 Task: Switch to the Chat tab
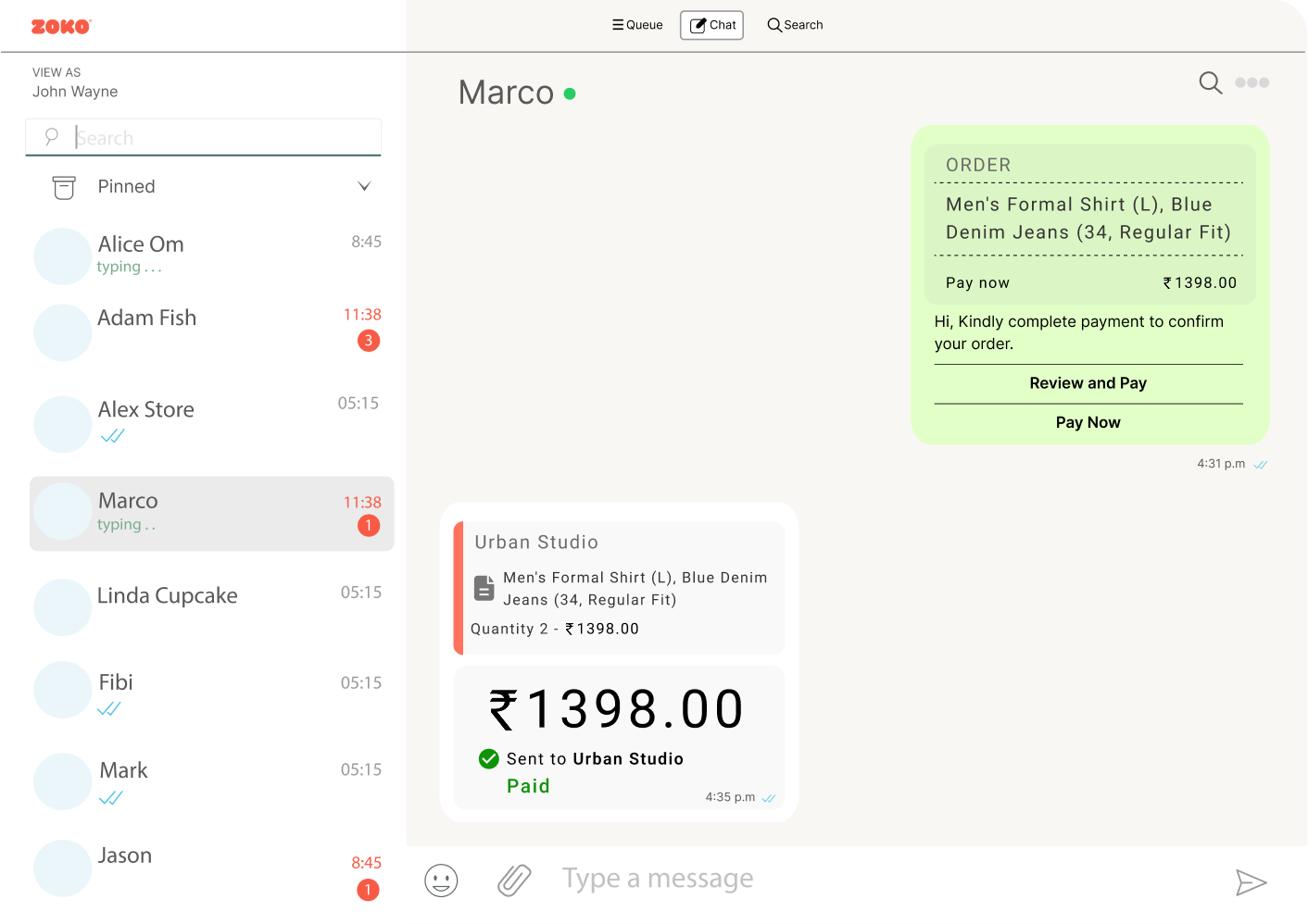pos(711,25)
